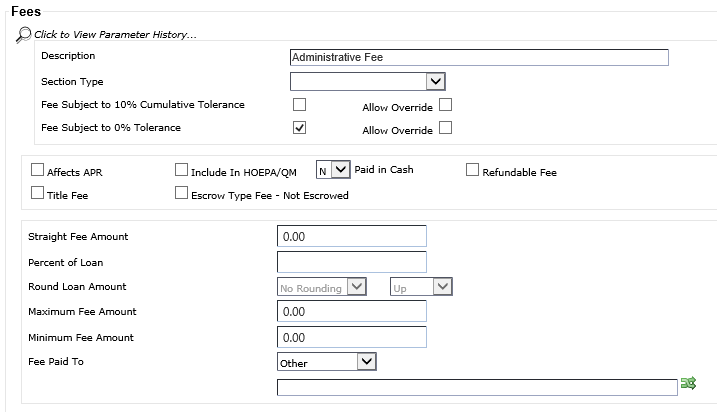Enable Include In HOEPA/QM checkbox
Viewport: 717px width, 412px height.
click(x=181, y=171)
